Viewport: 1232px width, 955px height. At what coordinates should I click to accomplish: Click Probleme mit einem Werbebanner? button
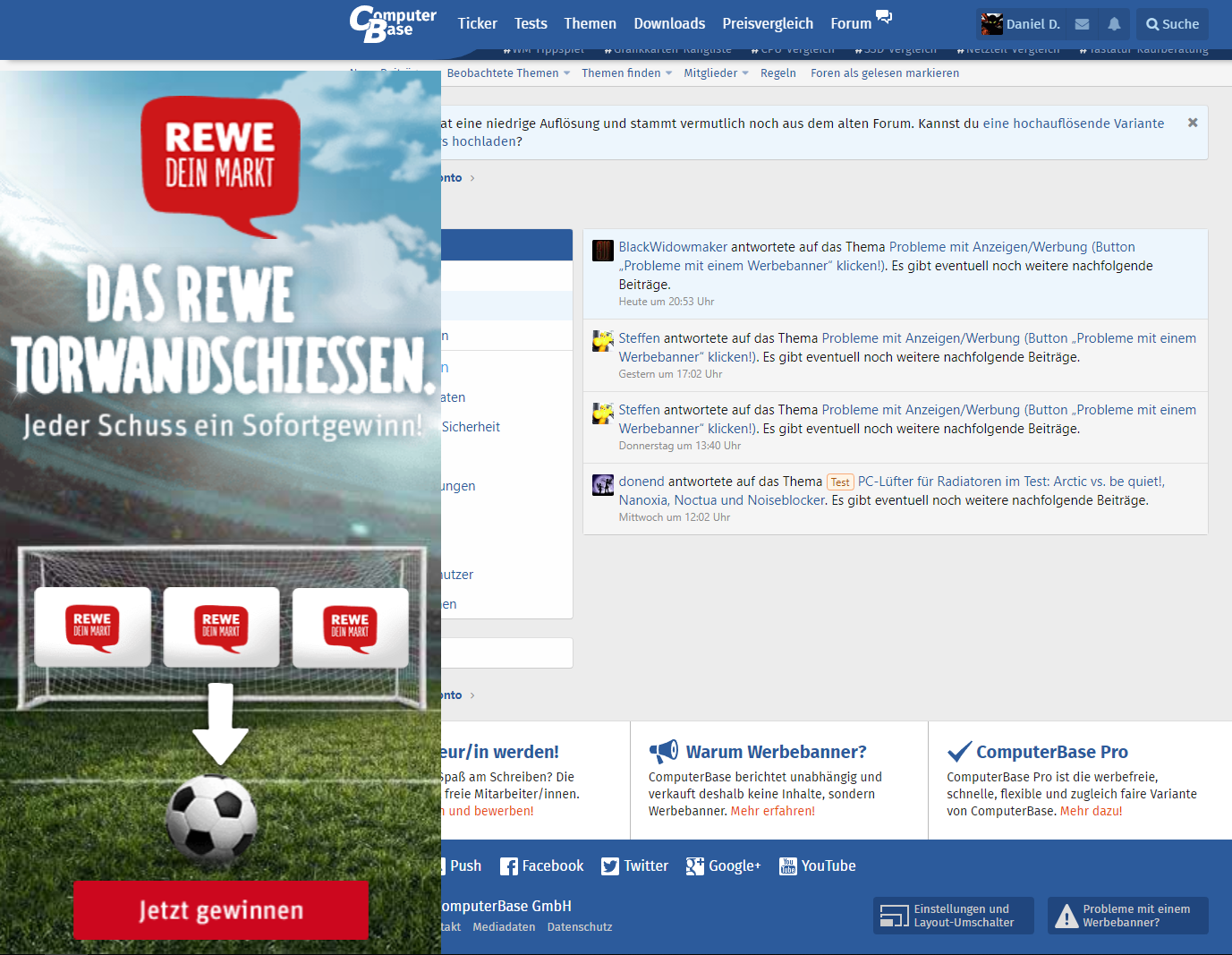(x=1128, y=916)
